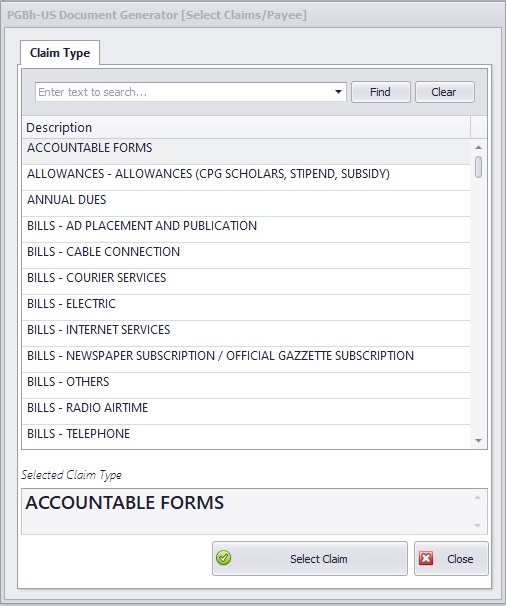This screenshot has height=606, width=506.
Task: Select ALLOWANCES (CPG SCHOLARS, STIPEND, SUBSIDY) row
Action: (x=246, y=178)
